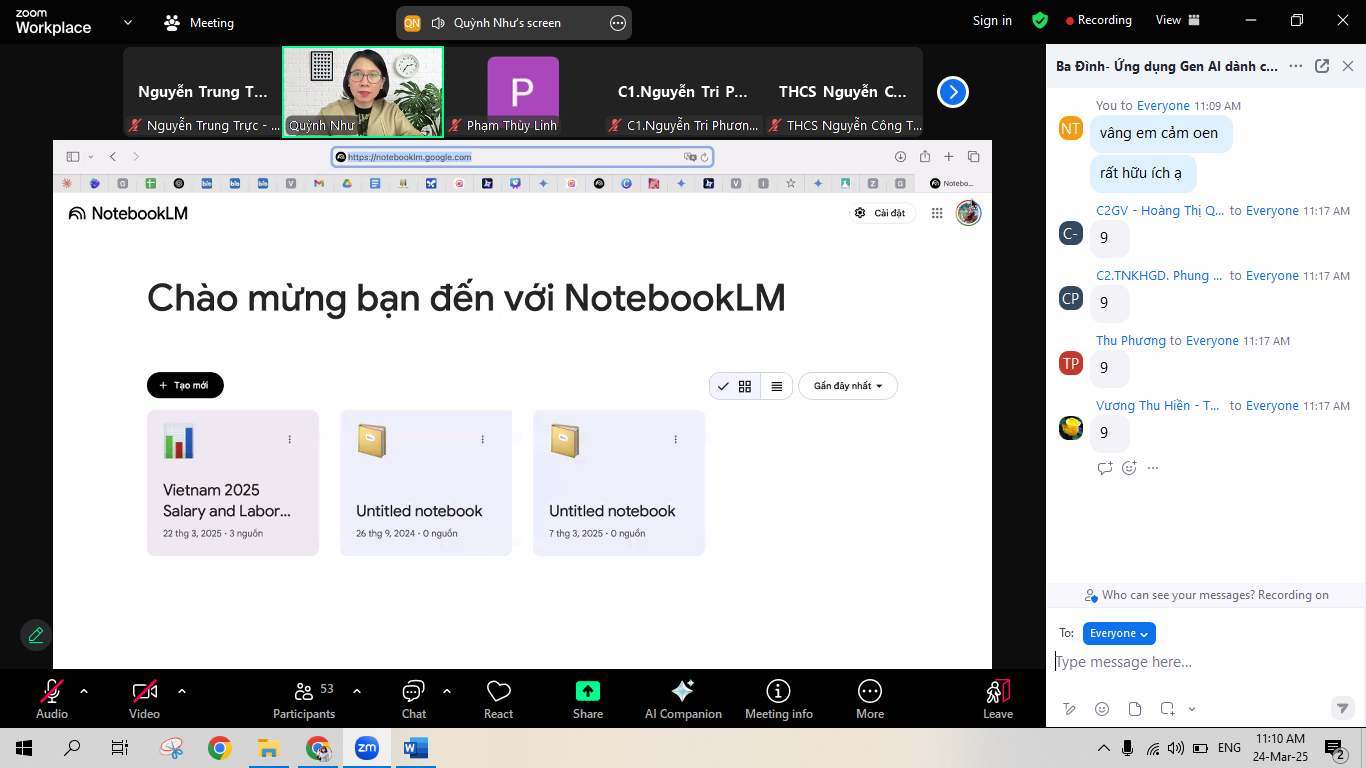Click the Participants icon

(x=304, y=692)
